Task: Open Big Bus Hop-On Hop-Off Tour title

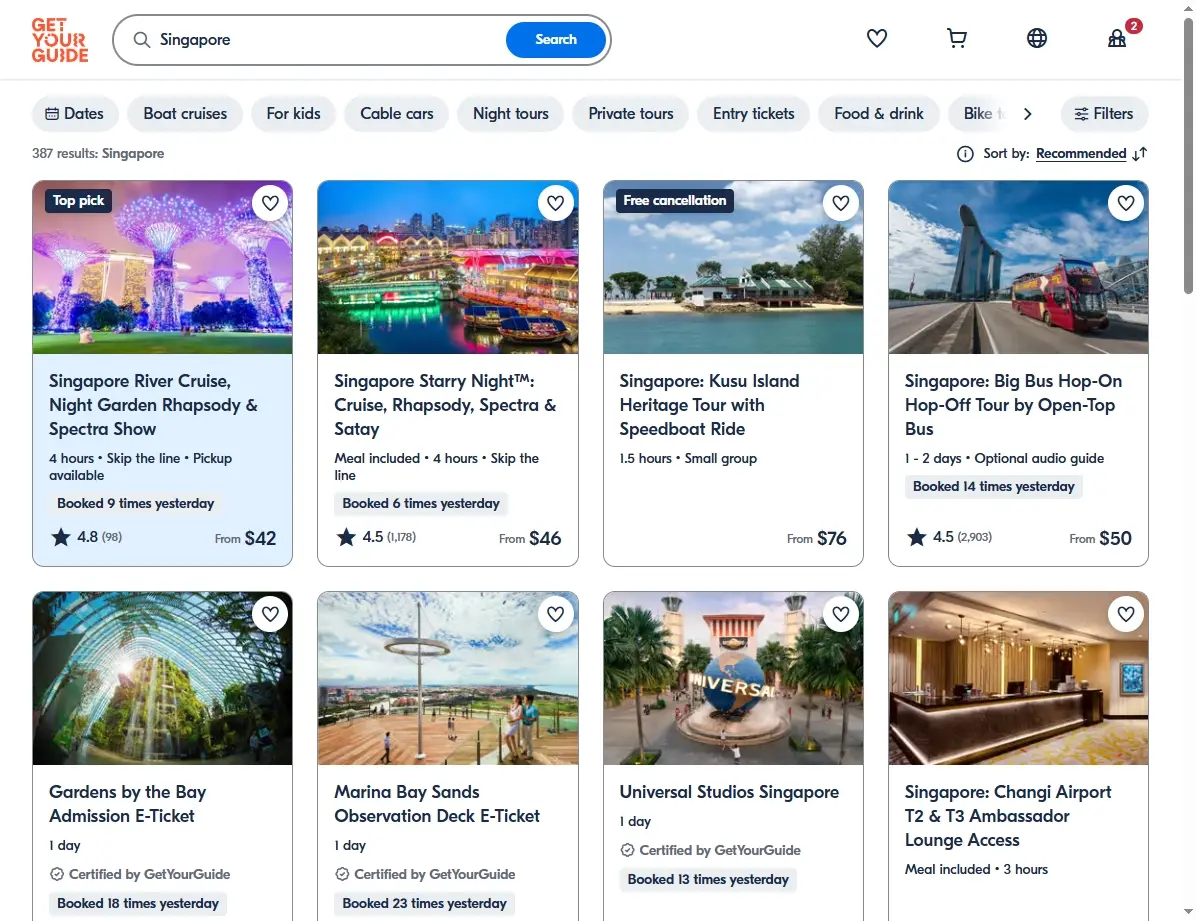Action: pos(1013,405)
